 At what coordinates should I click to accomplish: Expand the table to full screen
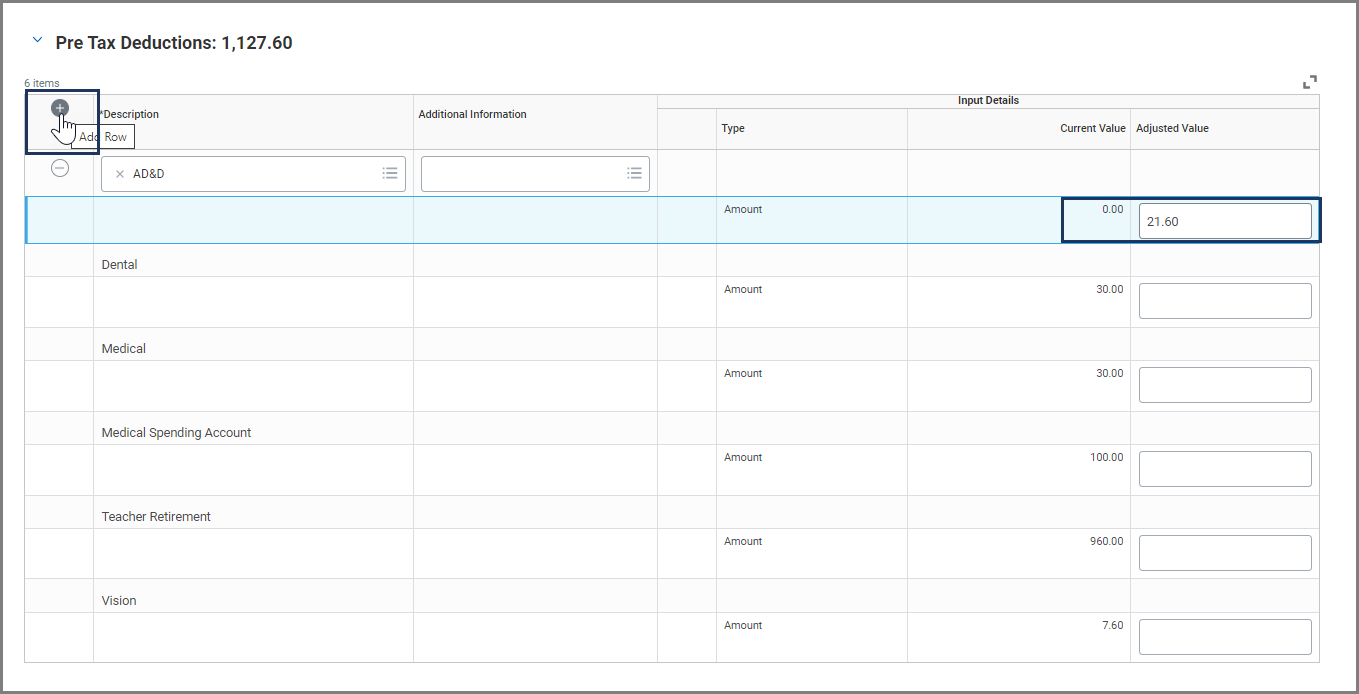click(x=1310, y=82)
